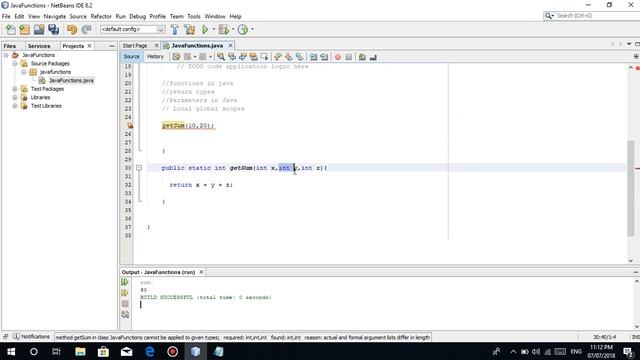Open Output settings icon below stop button

(125, 314)
